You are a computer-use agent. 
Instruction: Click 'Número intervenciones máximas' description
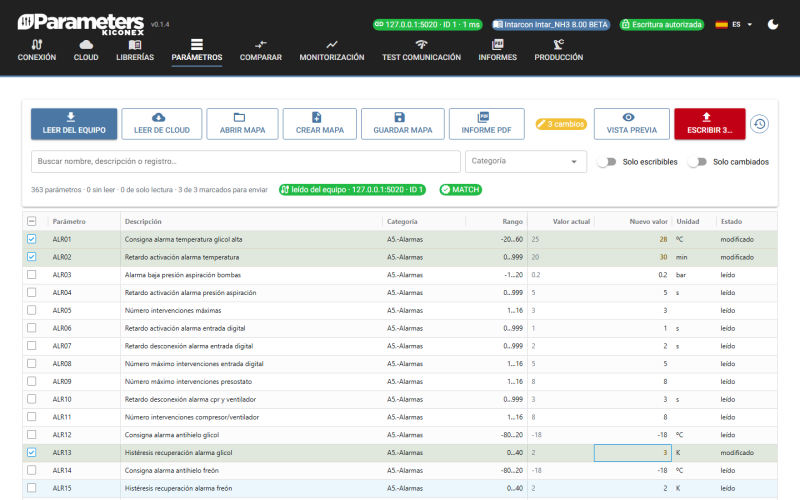click(x=173, y=310)
